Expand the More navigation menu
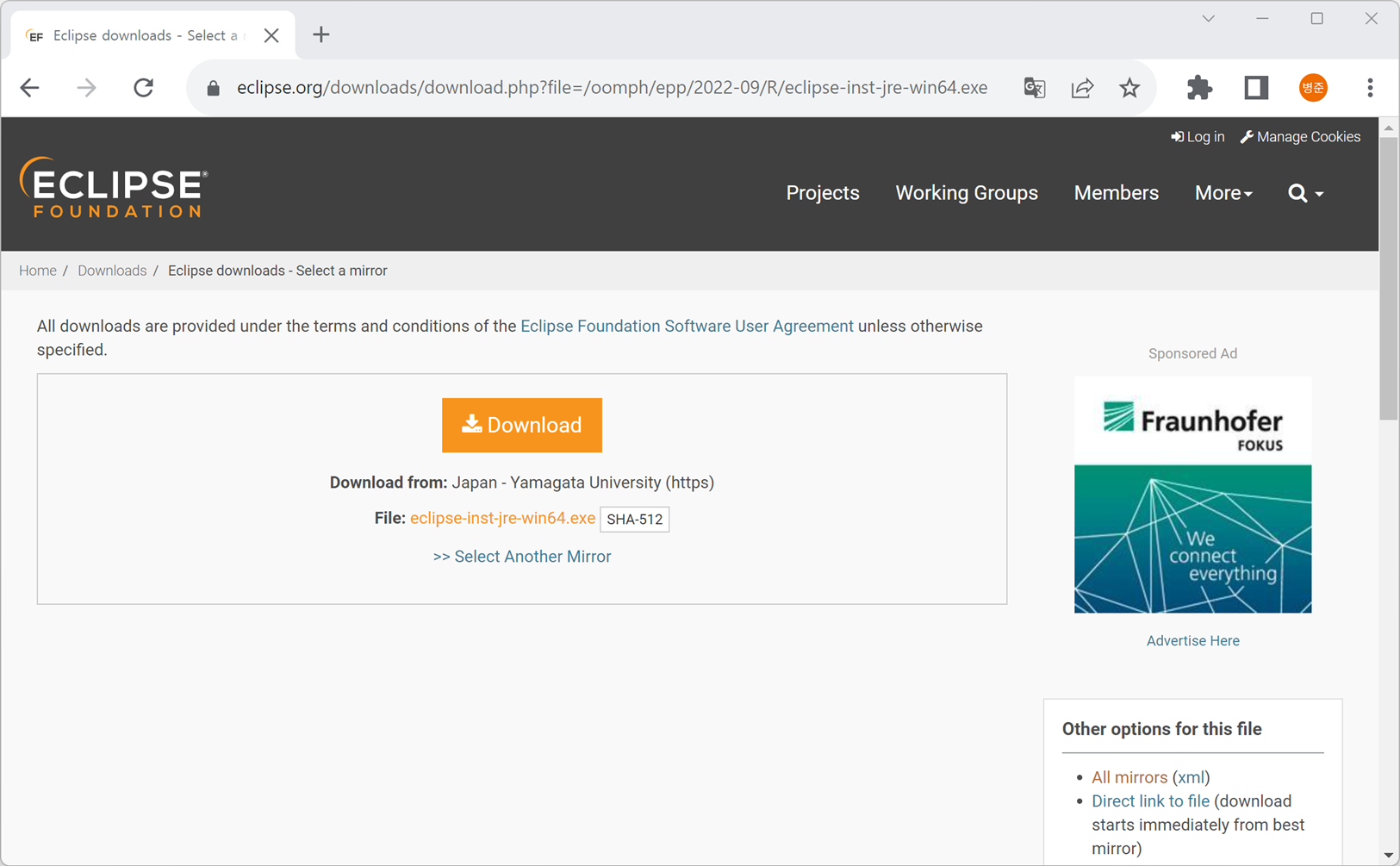Viewport: 1400px width, 866px height. (x=1223, y=193)
